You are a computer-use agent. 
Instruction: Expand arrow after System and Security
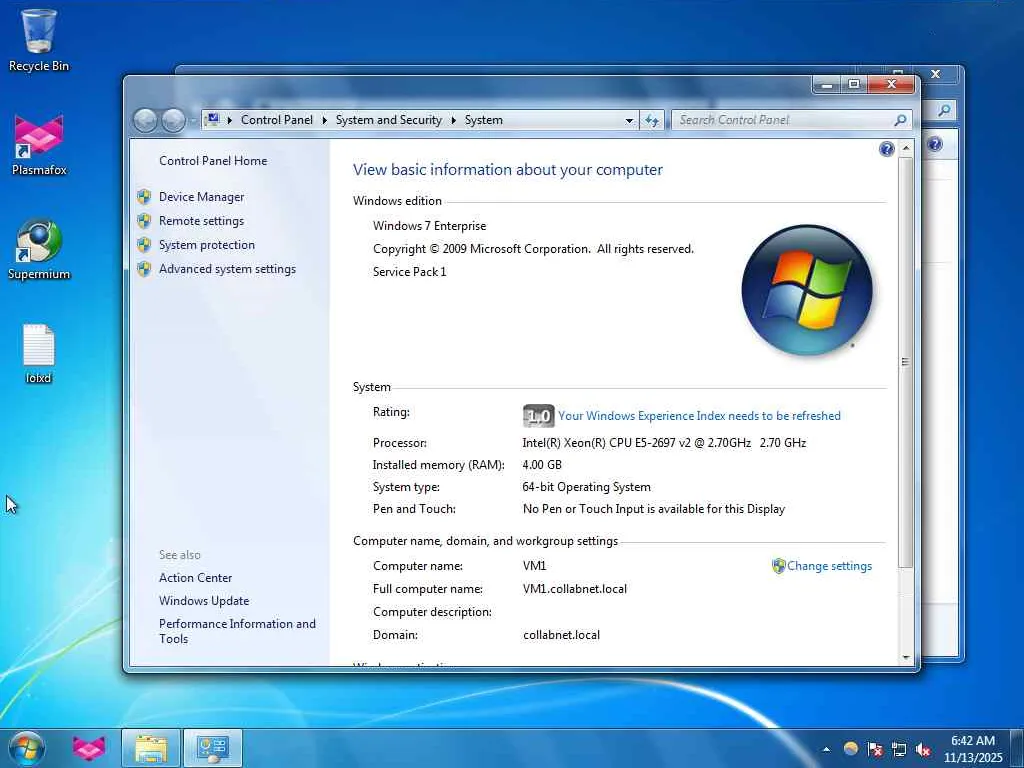tap(453, 120)
